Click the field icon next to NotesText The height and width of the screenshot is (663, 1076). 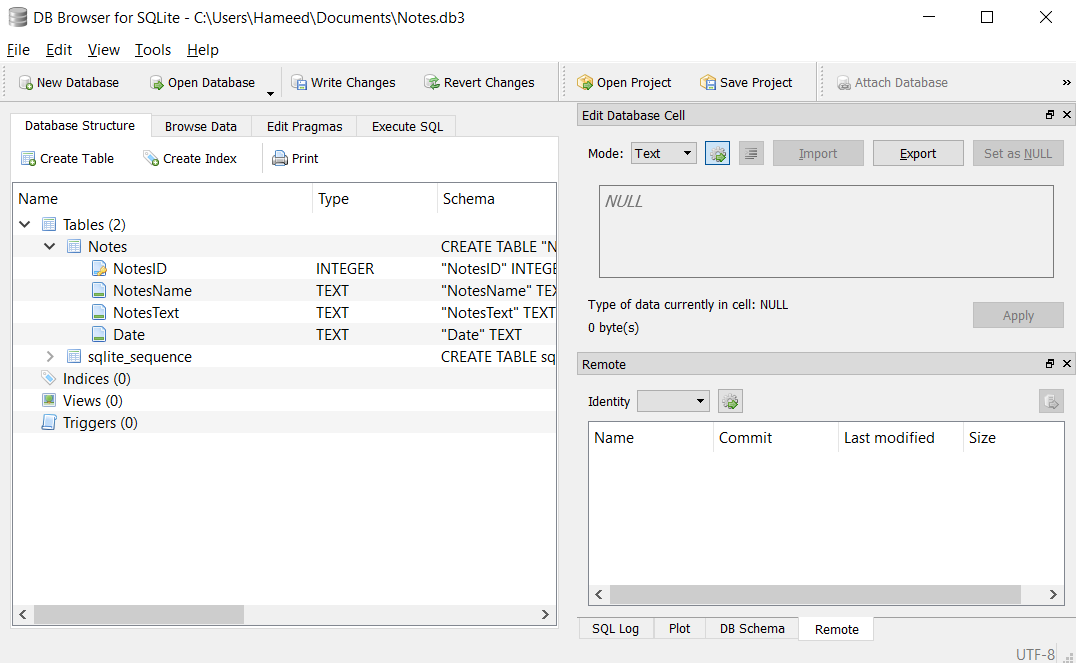(x=100, y=312)
